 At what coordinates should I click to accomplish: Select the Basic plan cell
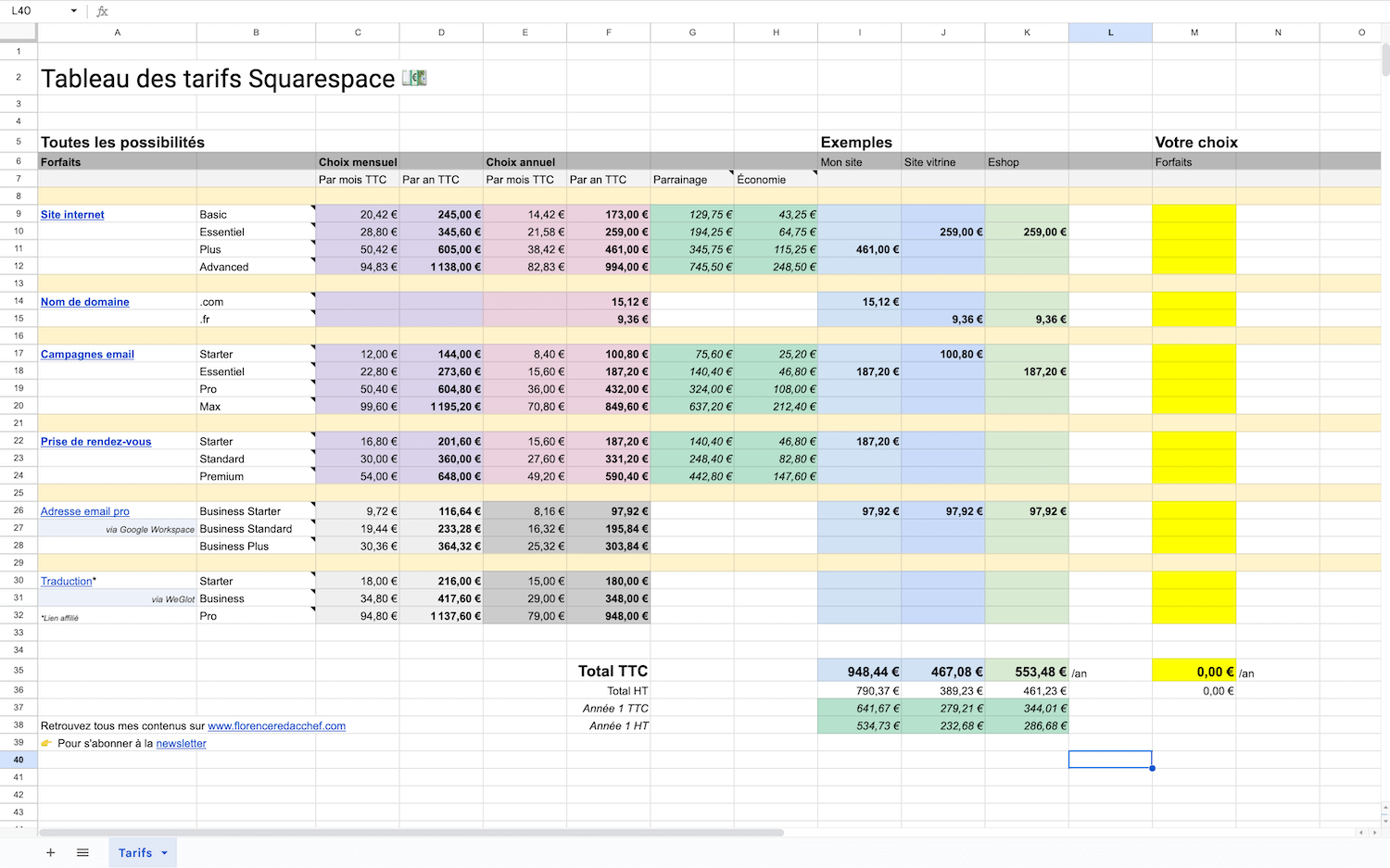[x=256, y=215]
